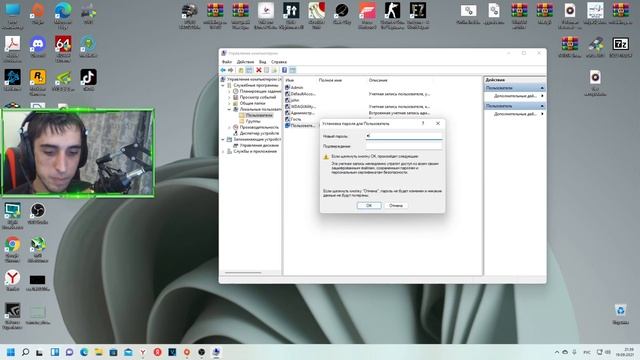Open the Действие menu
The image size is (640, 360).
pyautogui.click(x=245, y=62)
